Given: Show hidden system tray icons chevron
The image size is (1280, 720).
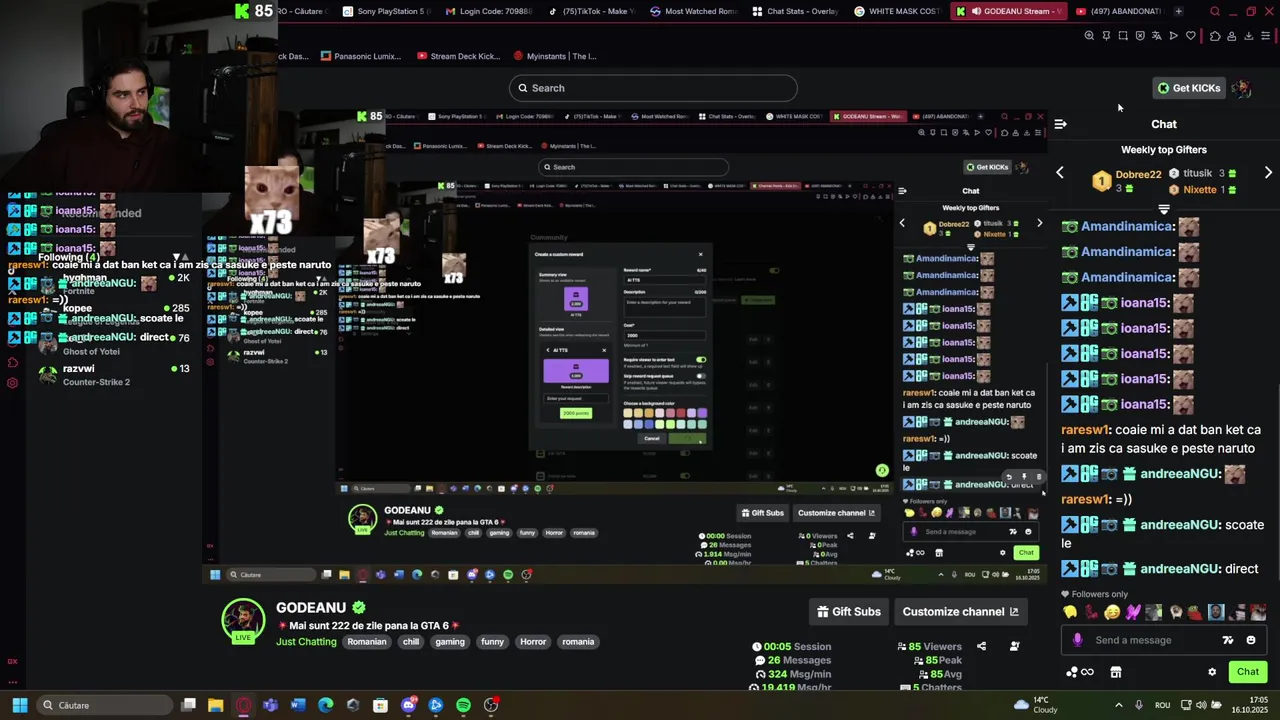Looking at the screenshot, I should click(1118, 705).
